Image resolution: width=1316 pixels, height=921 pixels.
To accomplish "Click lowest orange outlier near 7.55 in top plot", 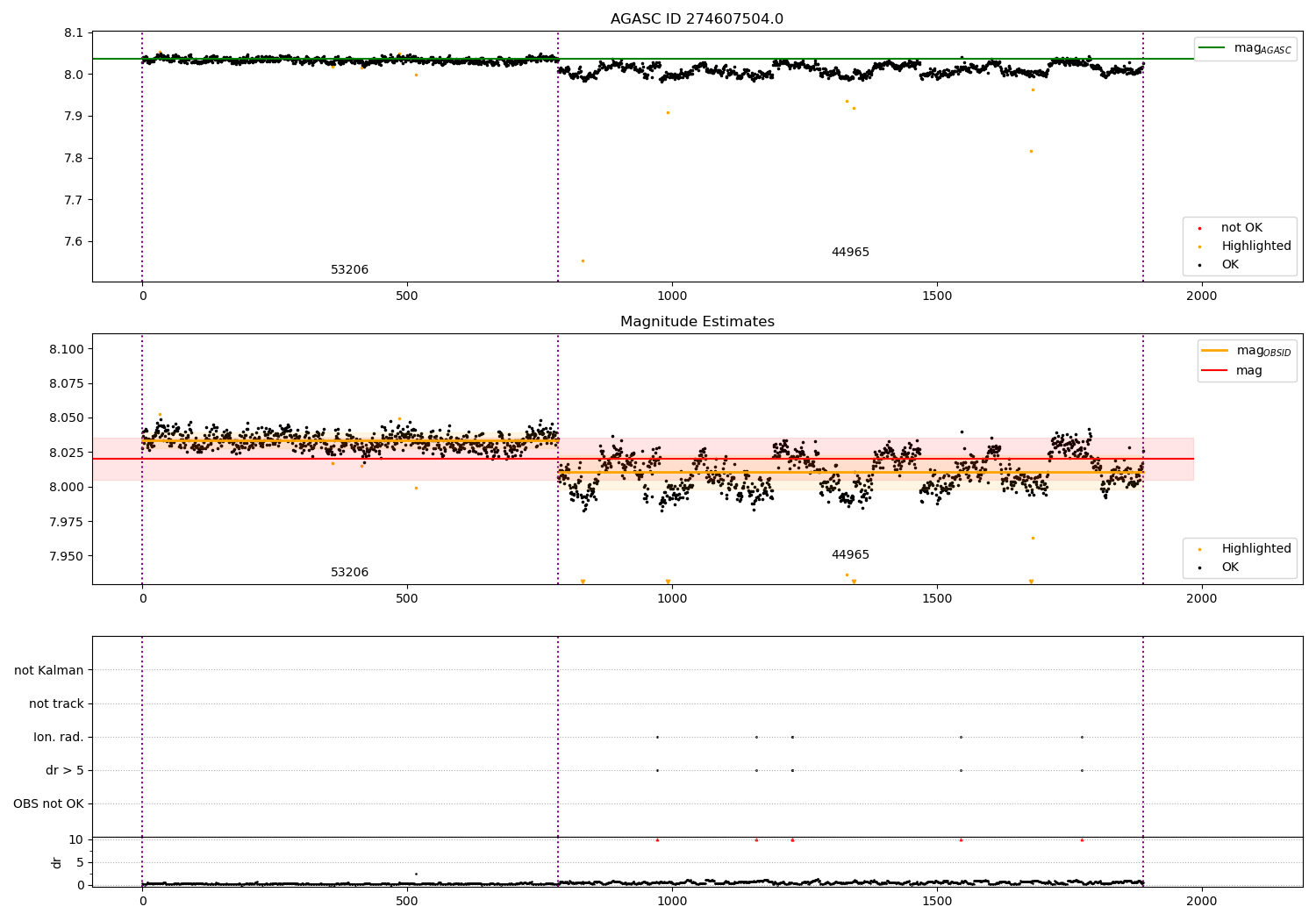I will [x=583, y=261].
